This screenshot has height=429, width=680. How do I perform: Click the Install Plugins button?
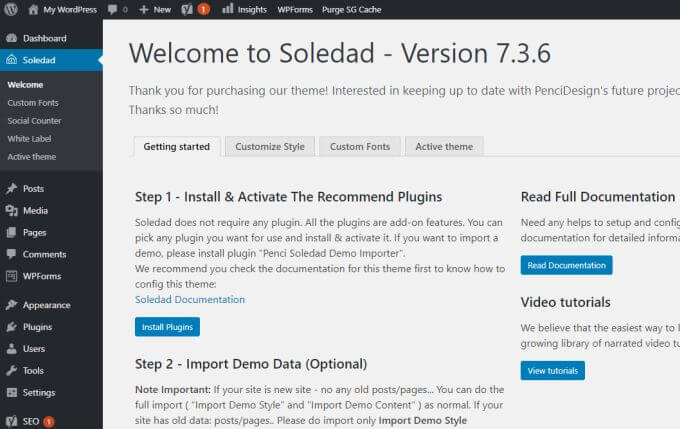pyautogui.click(x=167, y=327)
